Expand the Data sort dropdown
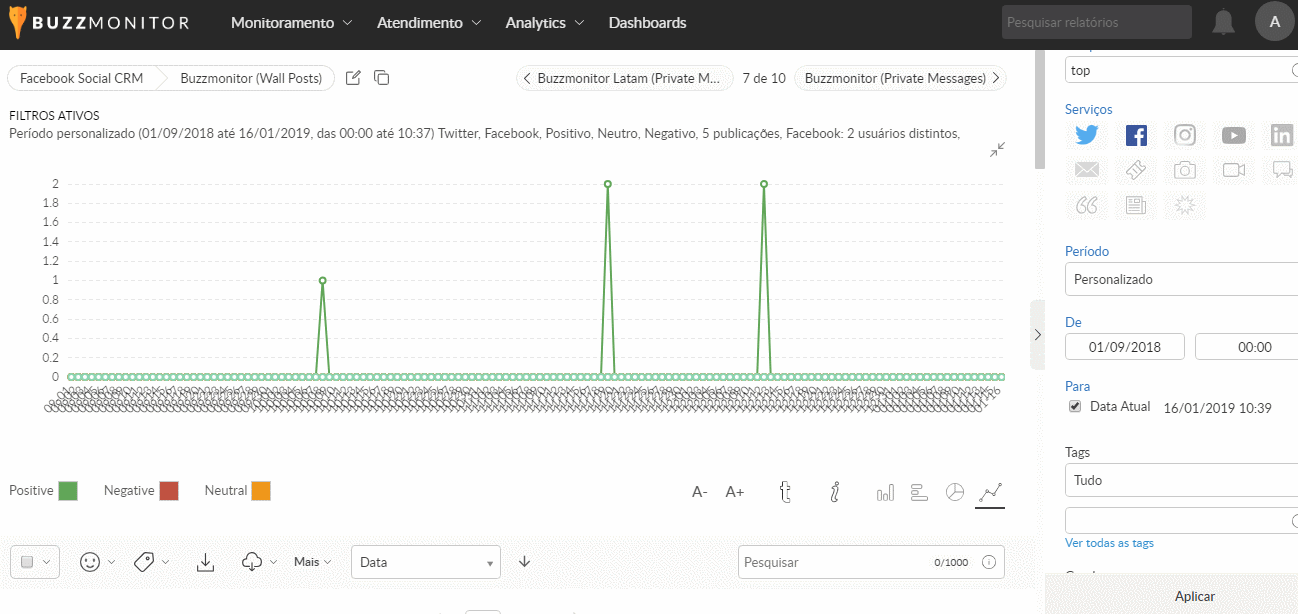 click(425, 562)
